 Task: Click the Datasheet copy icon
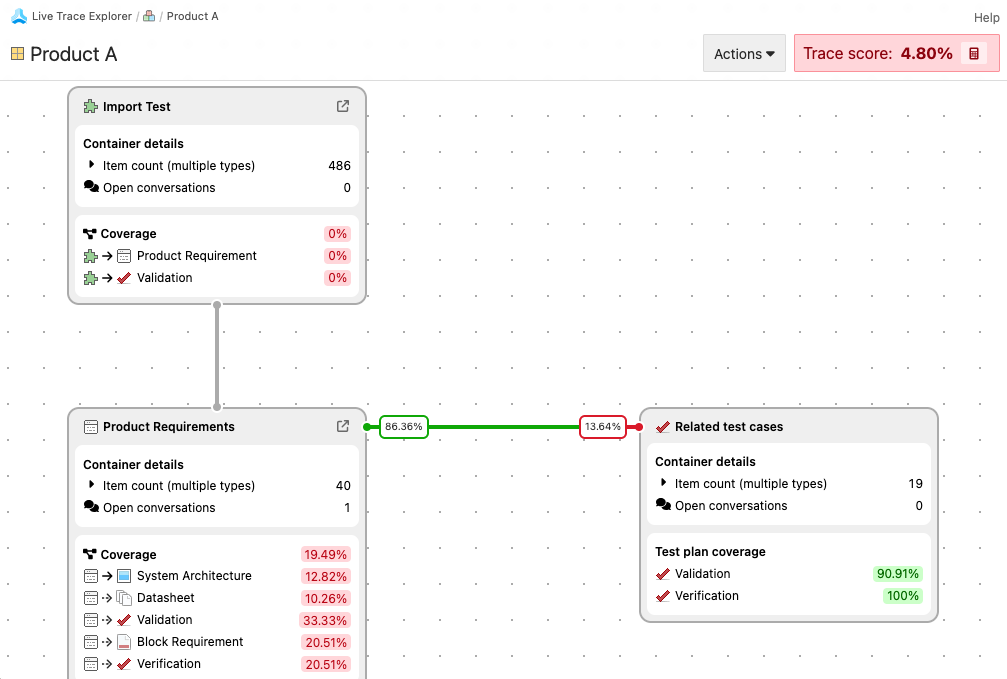point(125,597)
